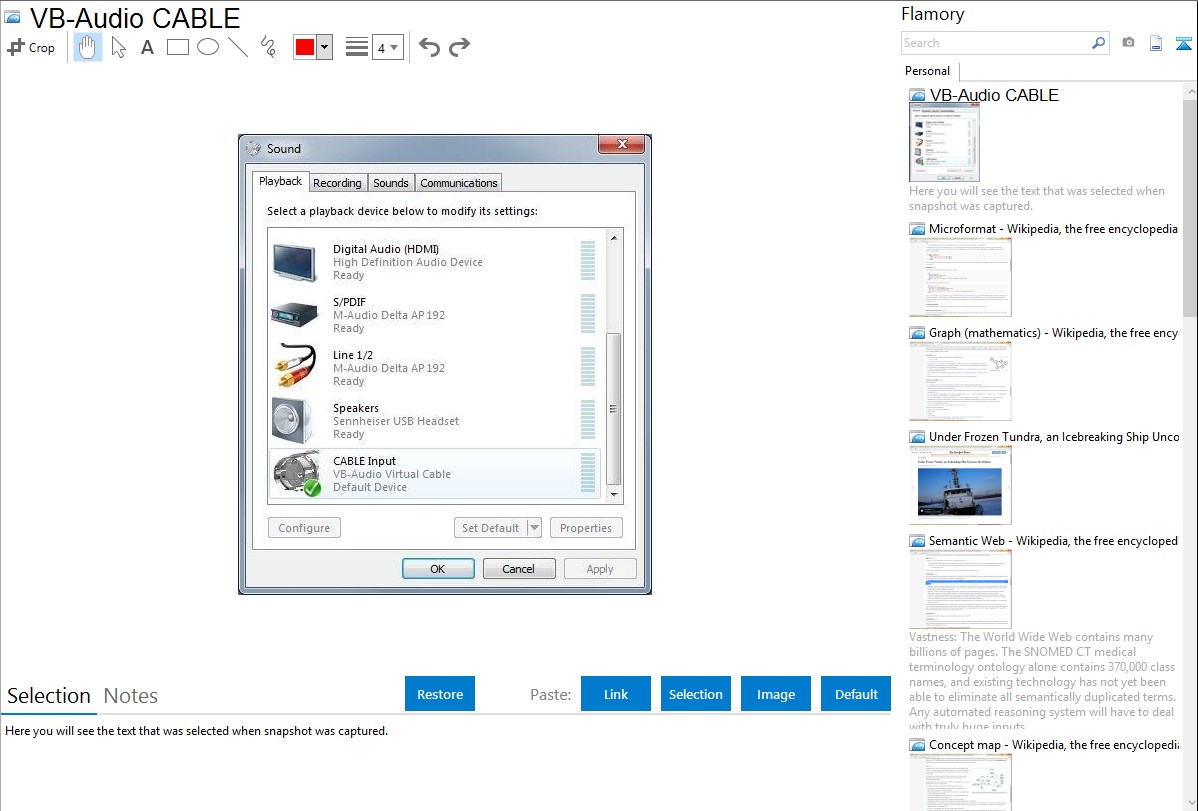Click the Speakers device icon
This screenshot has width=1198, height=811.
point(293,420)
